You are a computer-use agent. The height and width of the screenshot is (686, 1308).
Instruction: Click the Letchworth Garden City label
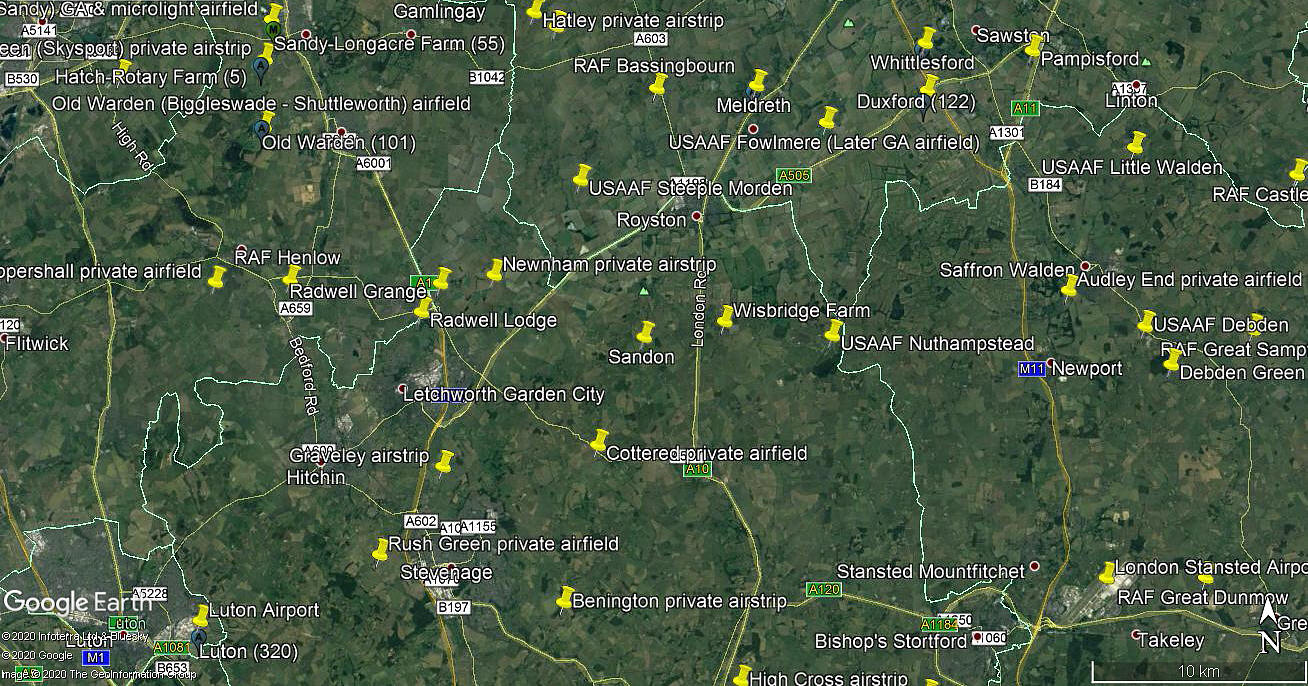pos(504,394)
